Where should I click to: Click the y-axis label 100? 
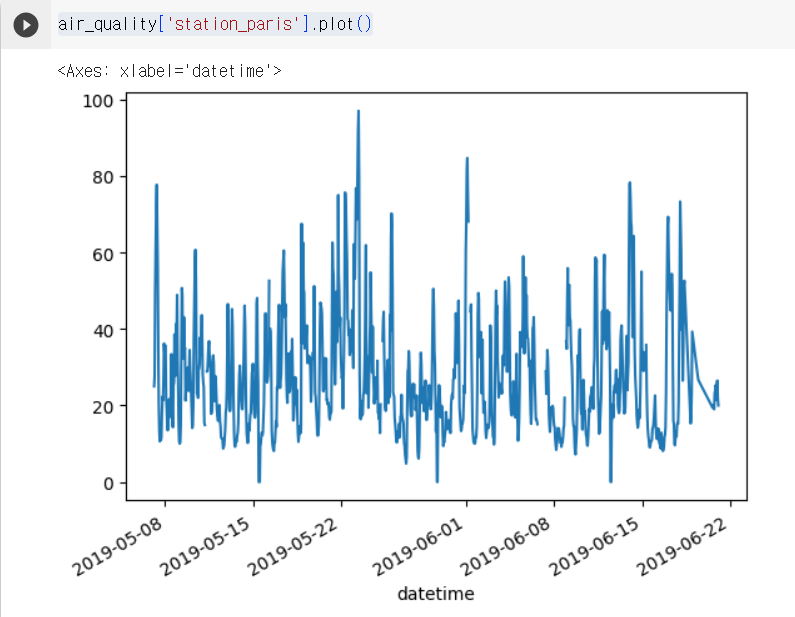click(x=98, y=101)
